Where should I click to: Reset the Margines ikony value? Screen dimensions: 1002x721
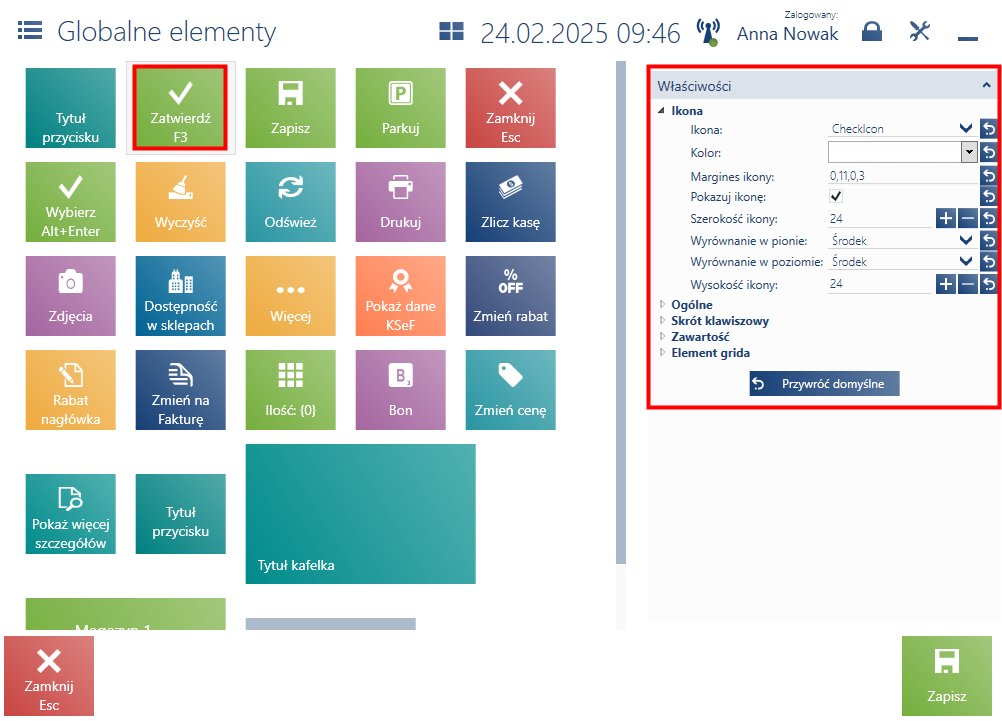[x=988, y=175]
